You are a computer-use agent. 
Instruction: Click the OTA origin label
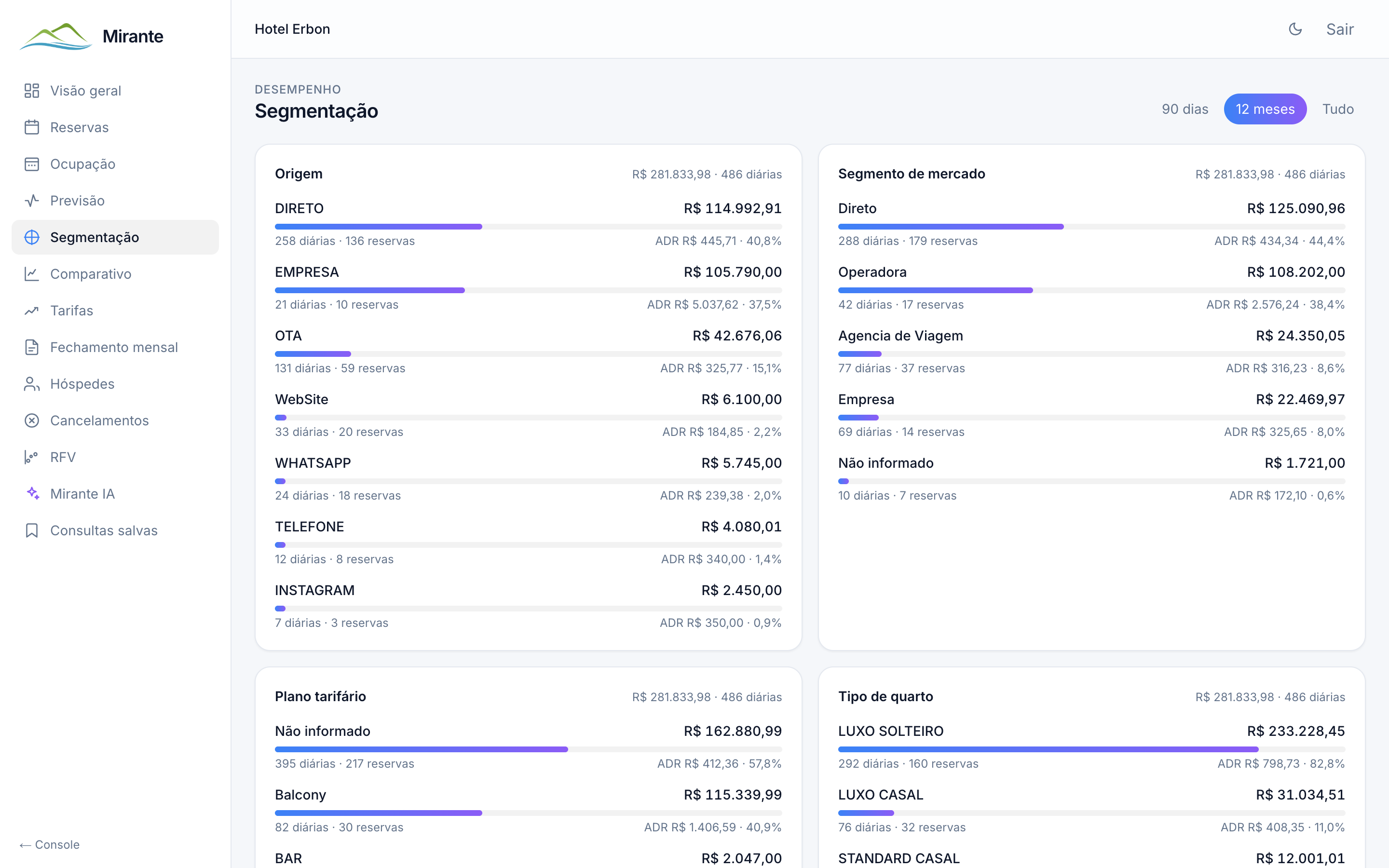pyautogui.click(x=288, y=336)
